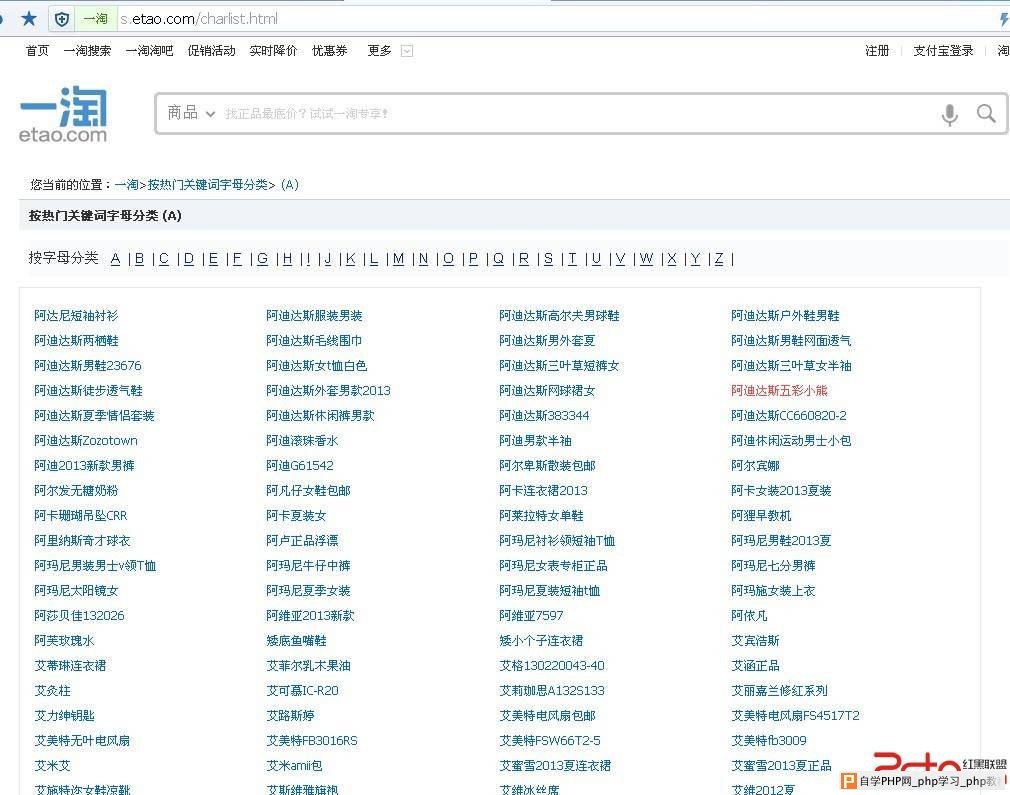
Task: Open keyword 阿卡珊瑚吊坠CRR
Action: coord(81,515)
